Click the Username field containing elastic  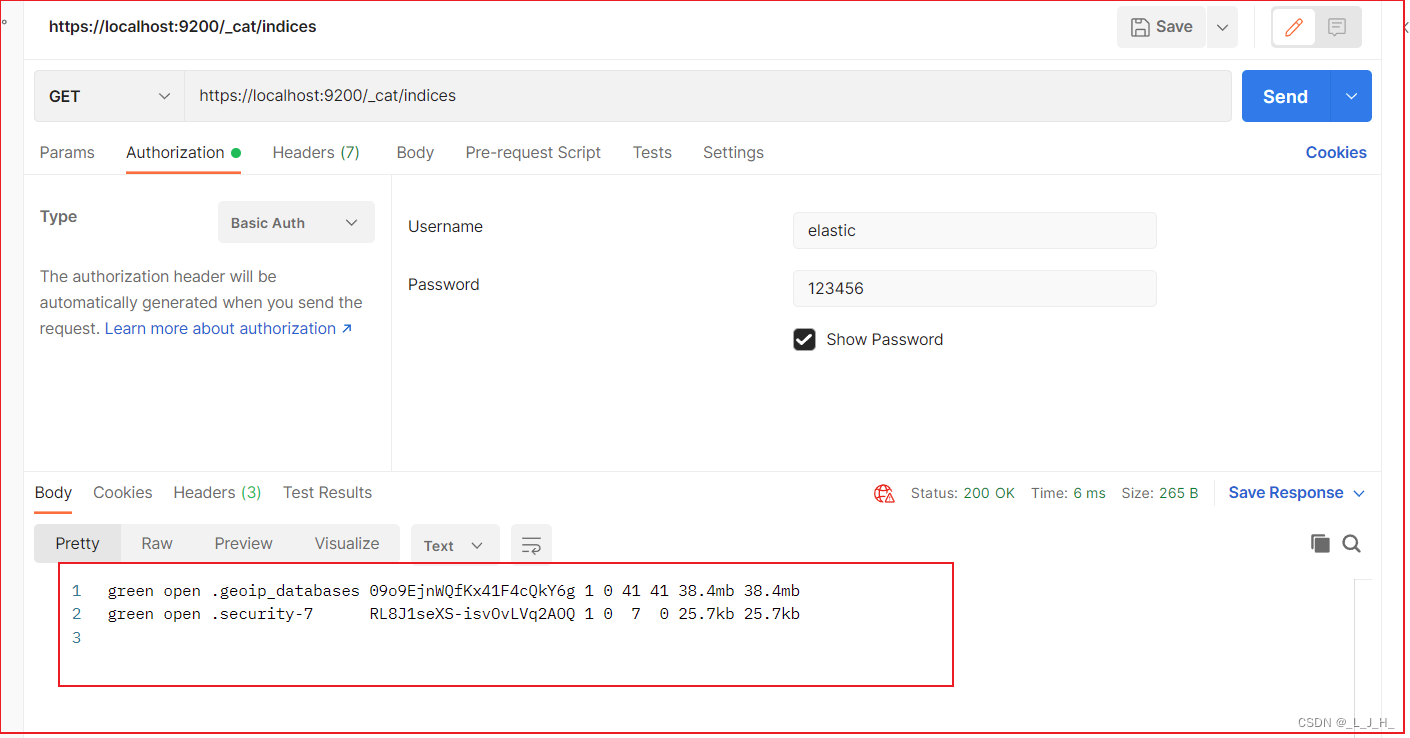pyautogui.click(x=975, y=230)
